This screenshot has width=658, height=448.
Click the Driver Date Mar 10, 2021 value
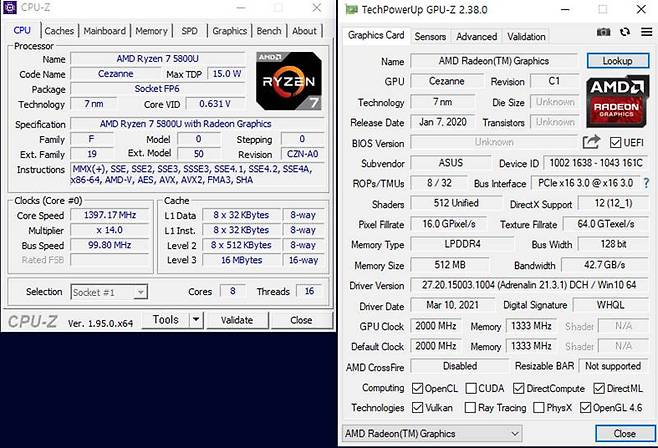[452, 305]
